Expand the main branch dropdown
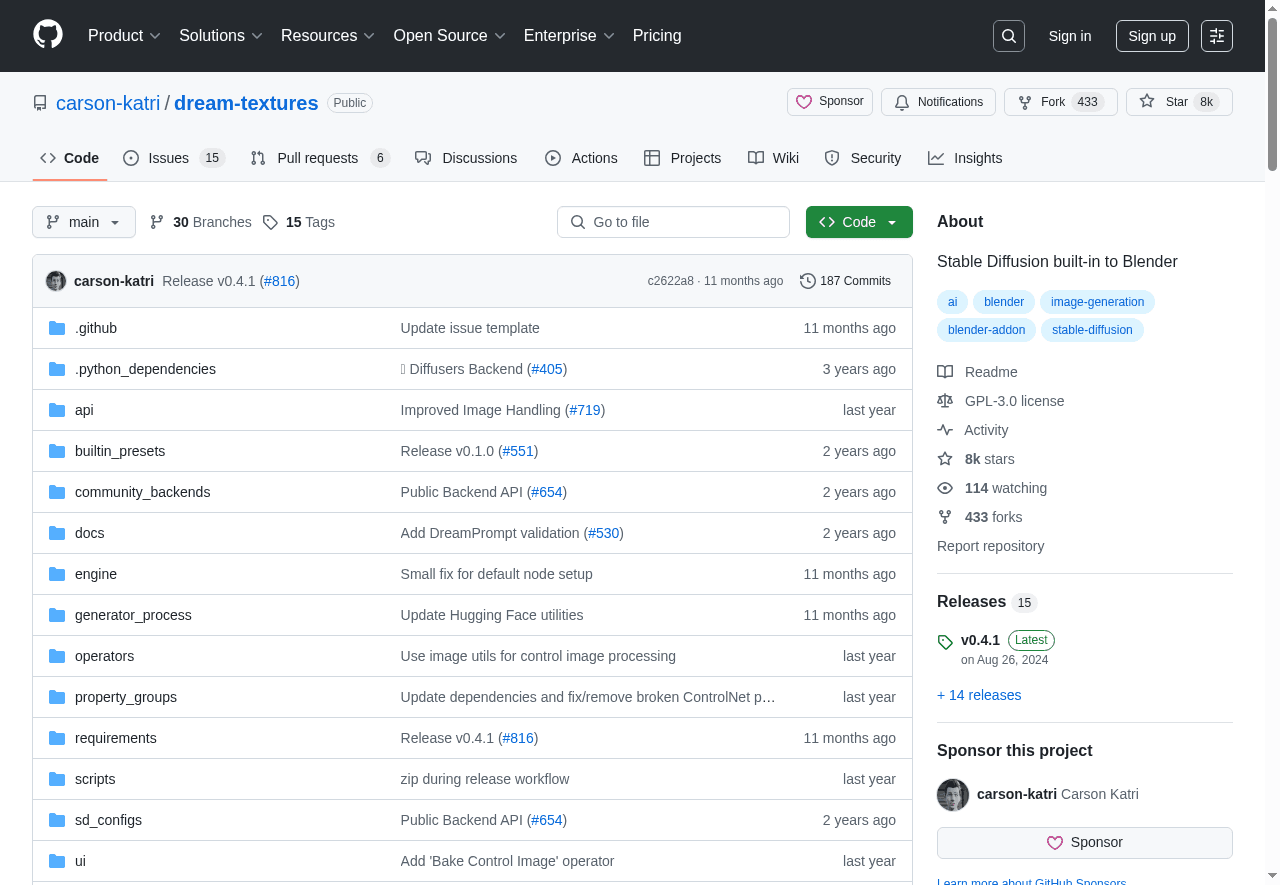1280x885 pixels. 84,222
